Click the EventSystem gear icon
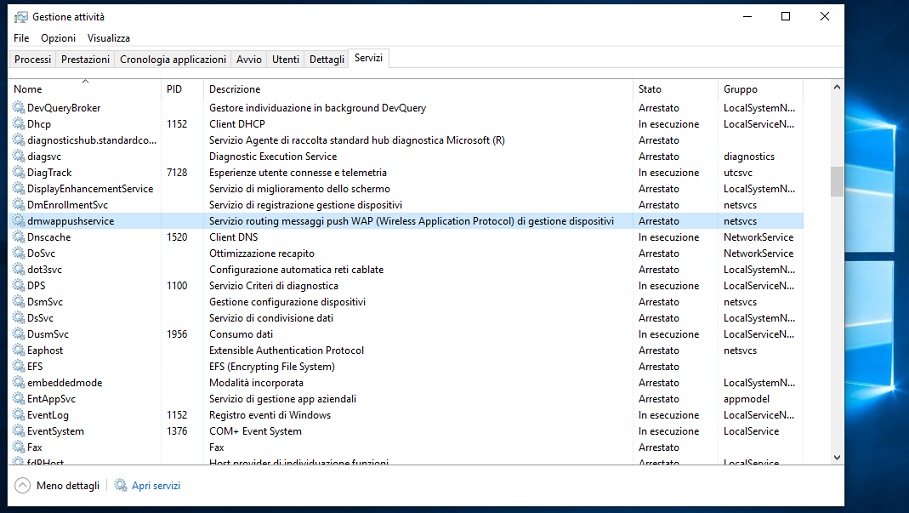The image size is (909, 513). click(19, 432)
